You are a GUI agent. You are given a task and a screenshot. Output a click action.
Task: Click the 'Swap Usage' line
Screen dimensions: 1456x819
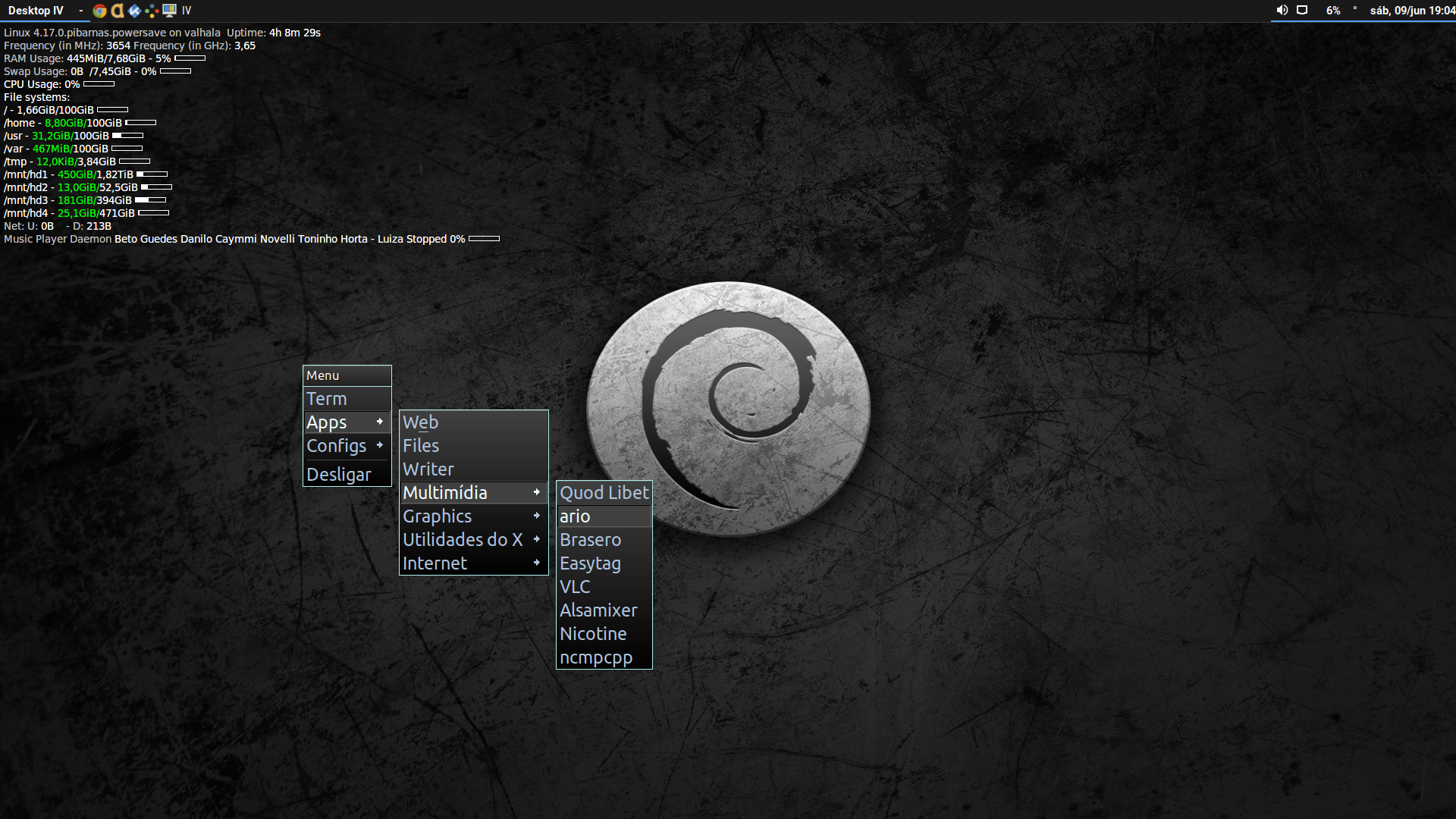(97, 71)
